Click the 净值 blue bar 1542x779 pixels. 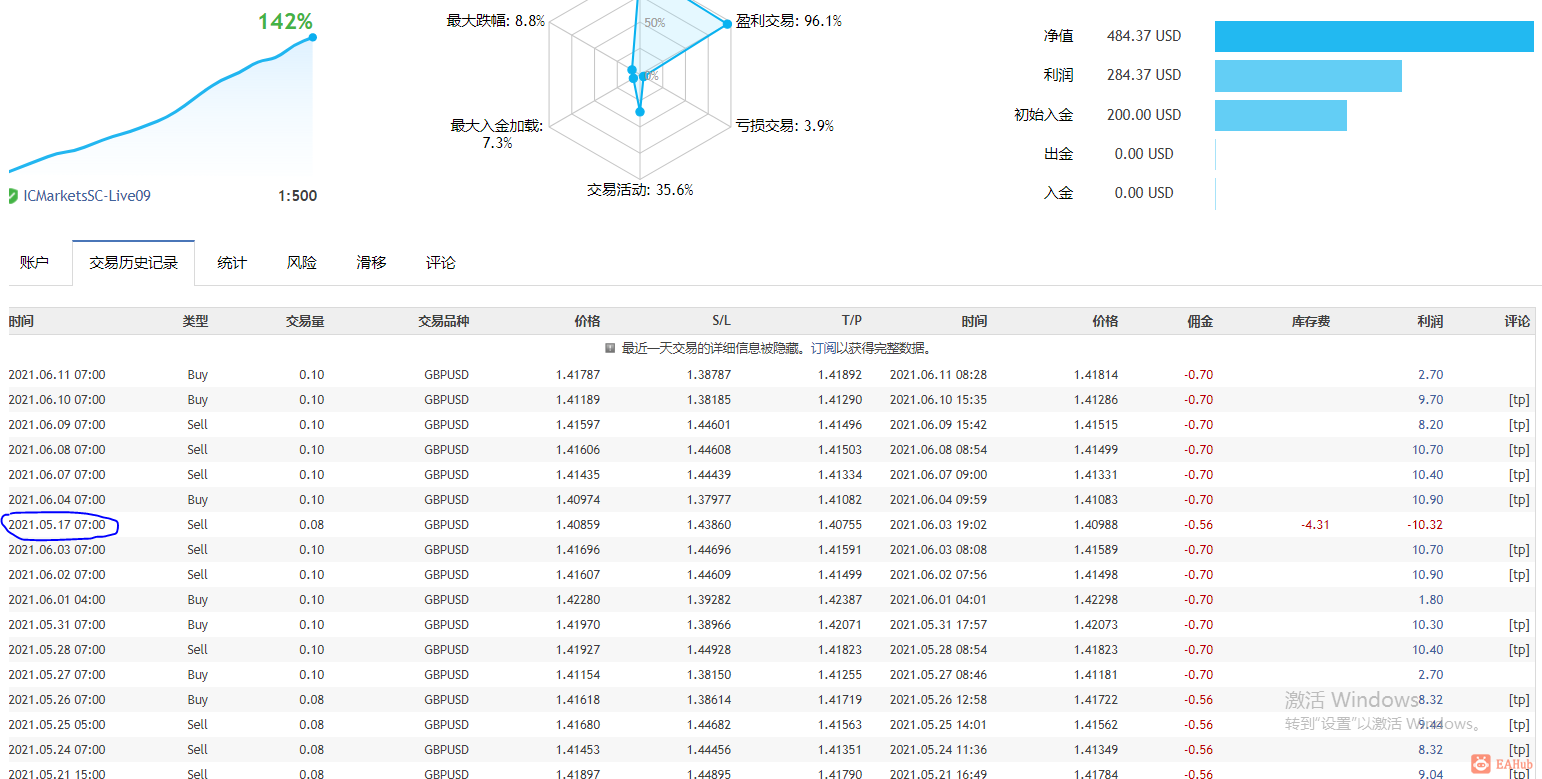coord(1374,36)
